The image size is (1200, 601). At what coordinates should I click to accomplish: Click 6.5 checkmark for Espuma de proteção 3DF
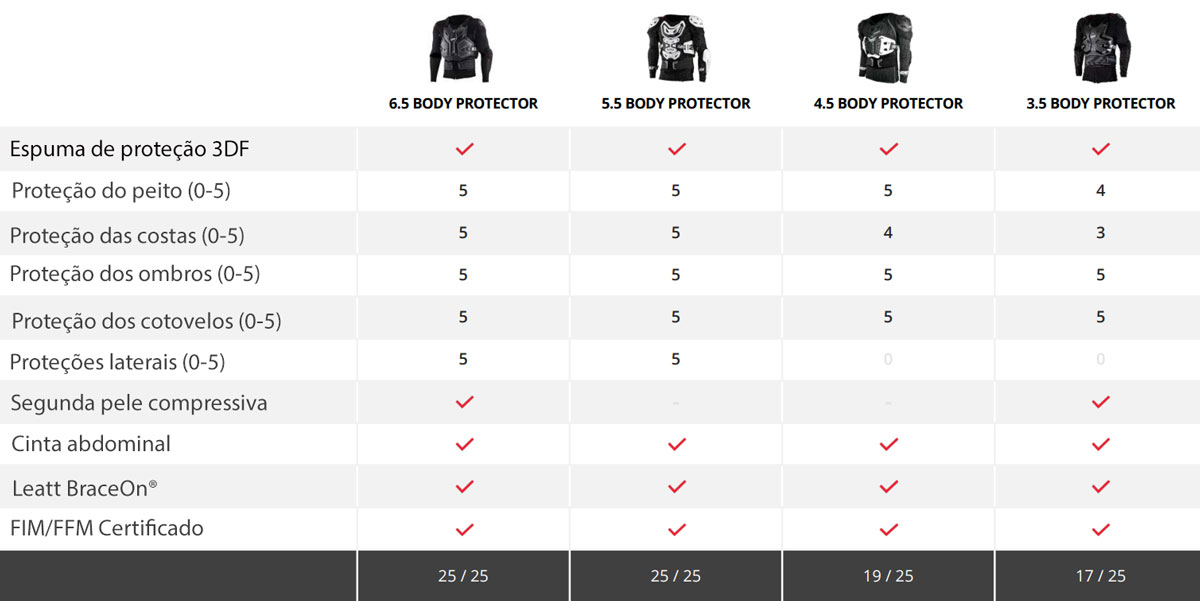(x=464, y=149)
